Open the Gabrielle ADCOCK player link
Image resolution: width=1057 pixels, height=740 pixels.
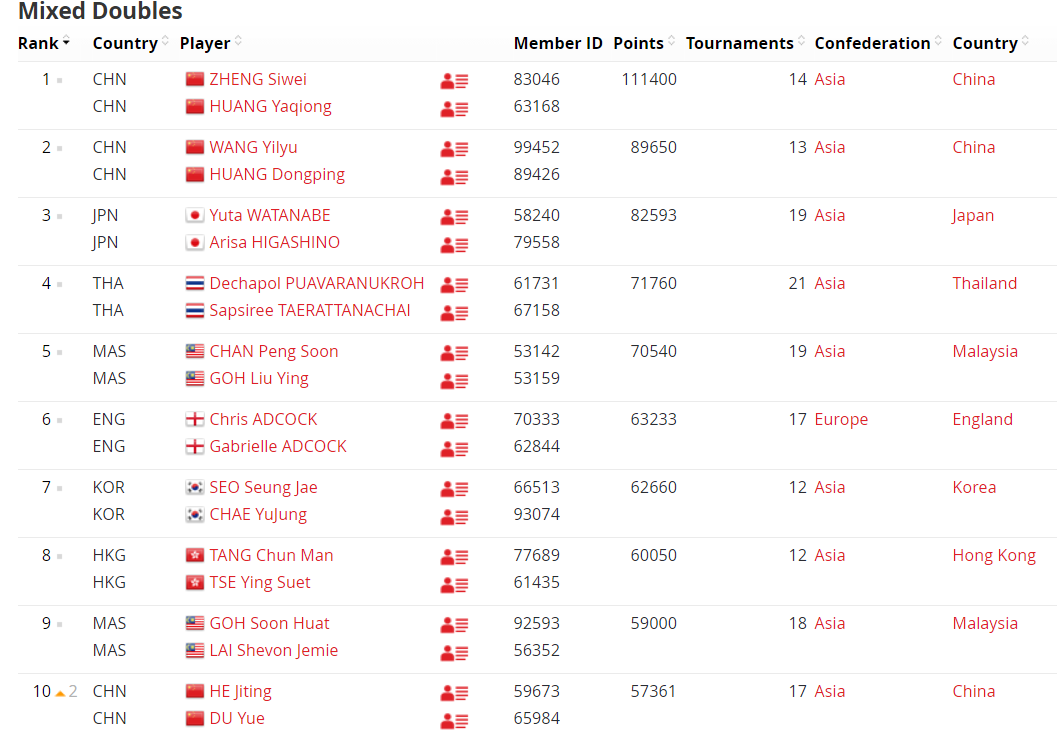(278, 446)
